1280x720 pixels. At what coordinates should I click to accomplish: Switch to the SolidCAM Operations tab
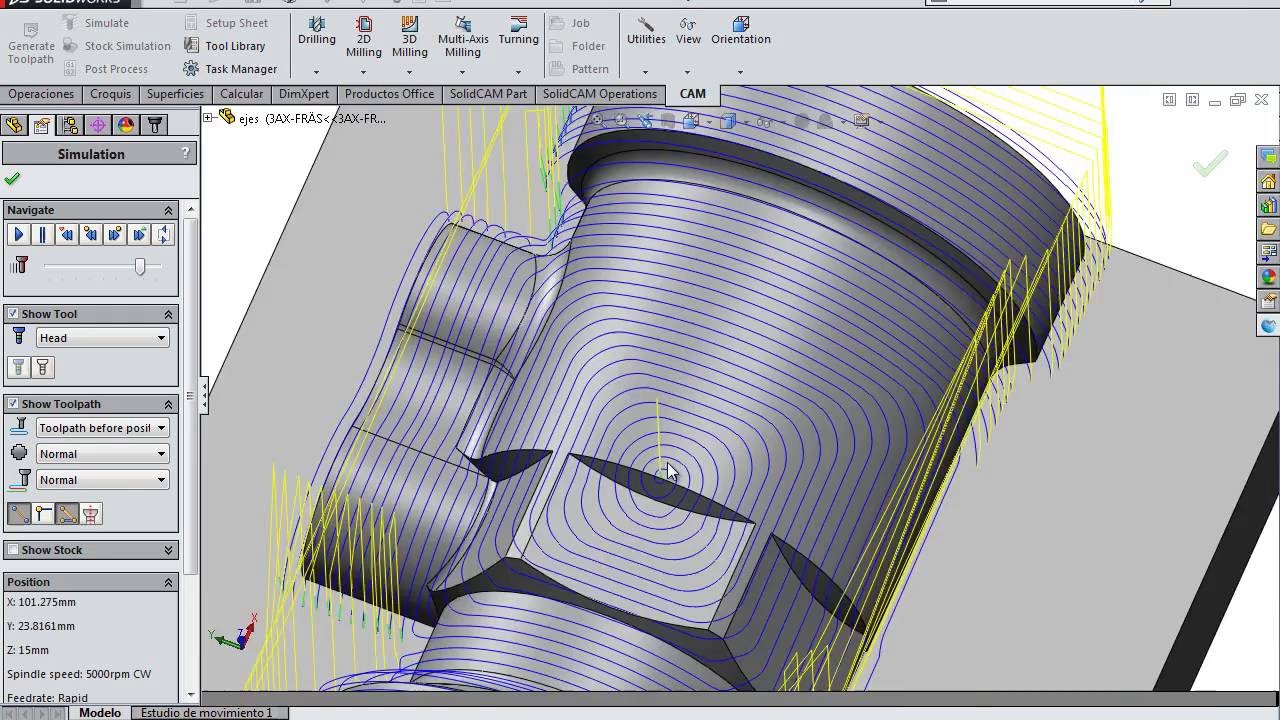coord(600,94)
